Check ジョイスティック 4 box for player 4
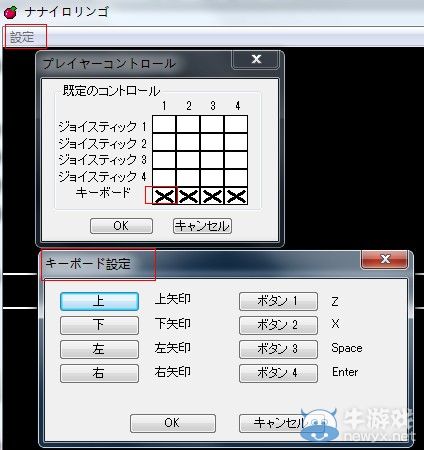This screenshot has height=450, width=424. 236,178
